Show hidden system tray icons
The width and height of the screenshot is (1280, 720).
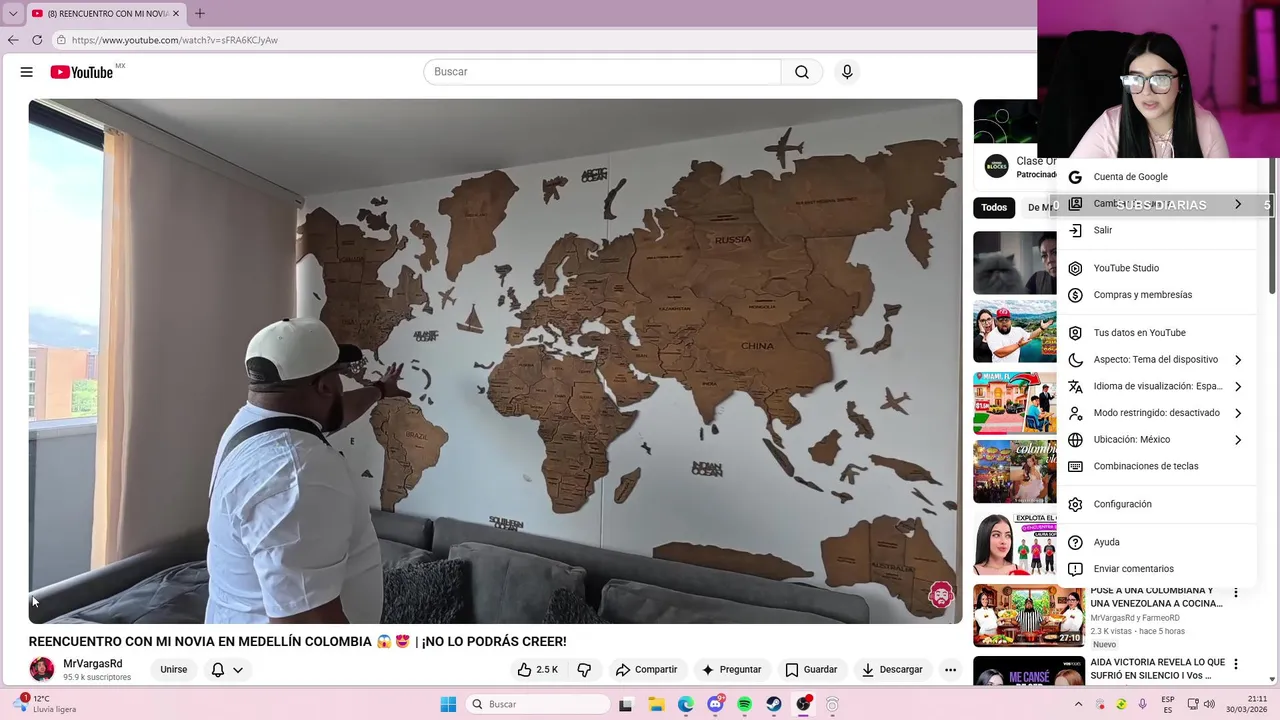point(1078,704)
